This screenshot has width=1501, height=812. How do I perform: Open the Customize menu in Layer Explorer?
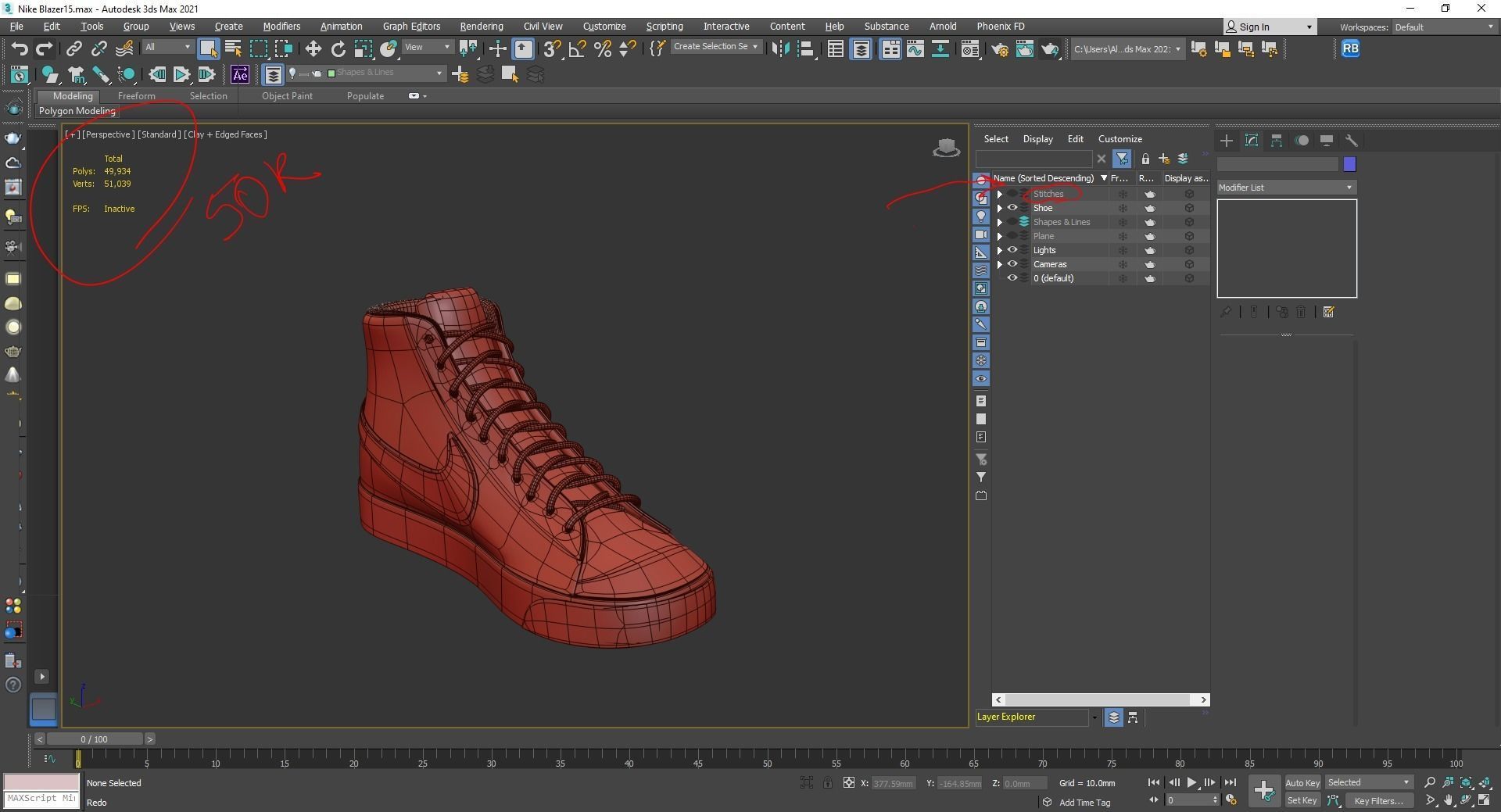click(x=1119, y=139)
